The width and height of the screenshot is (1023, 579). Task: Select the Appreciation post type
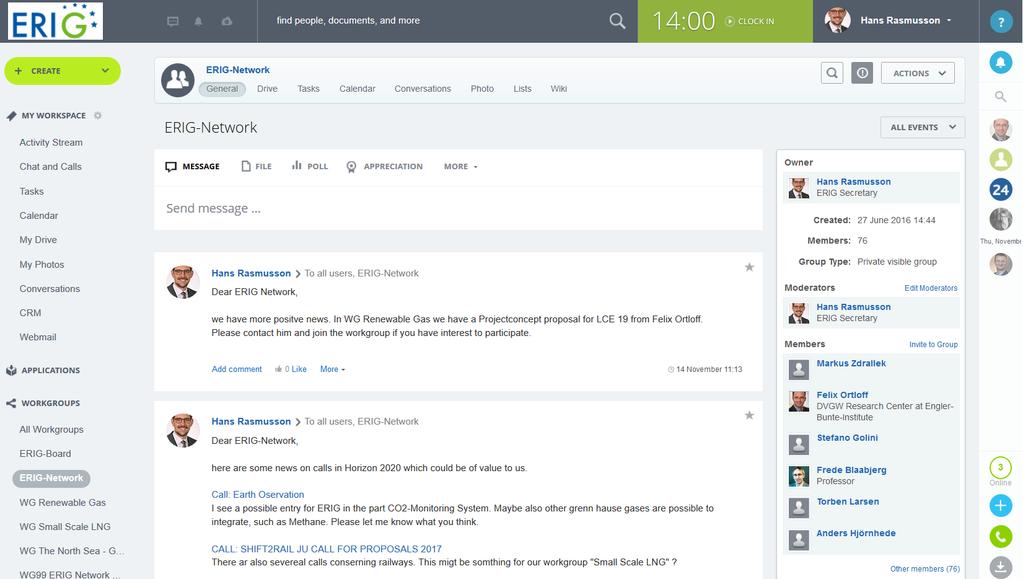(x=384, y=166)
